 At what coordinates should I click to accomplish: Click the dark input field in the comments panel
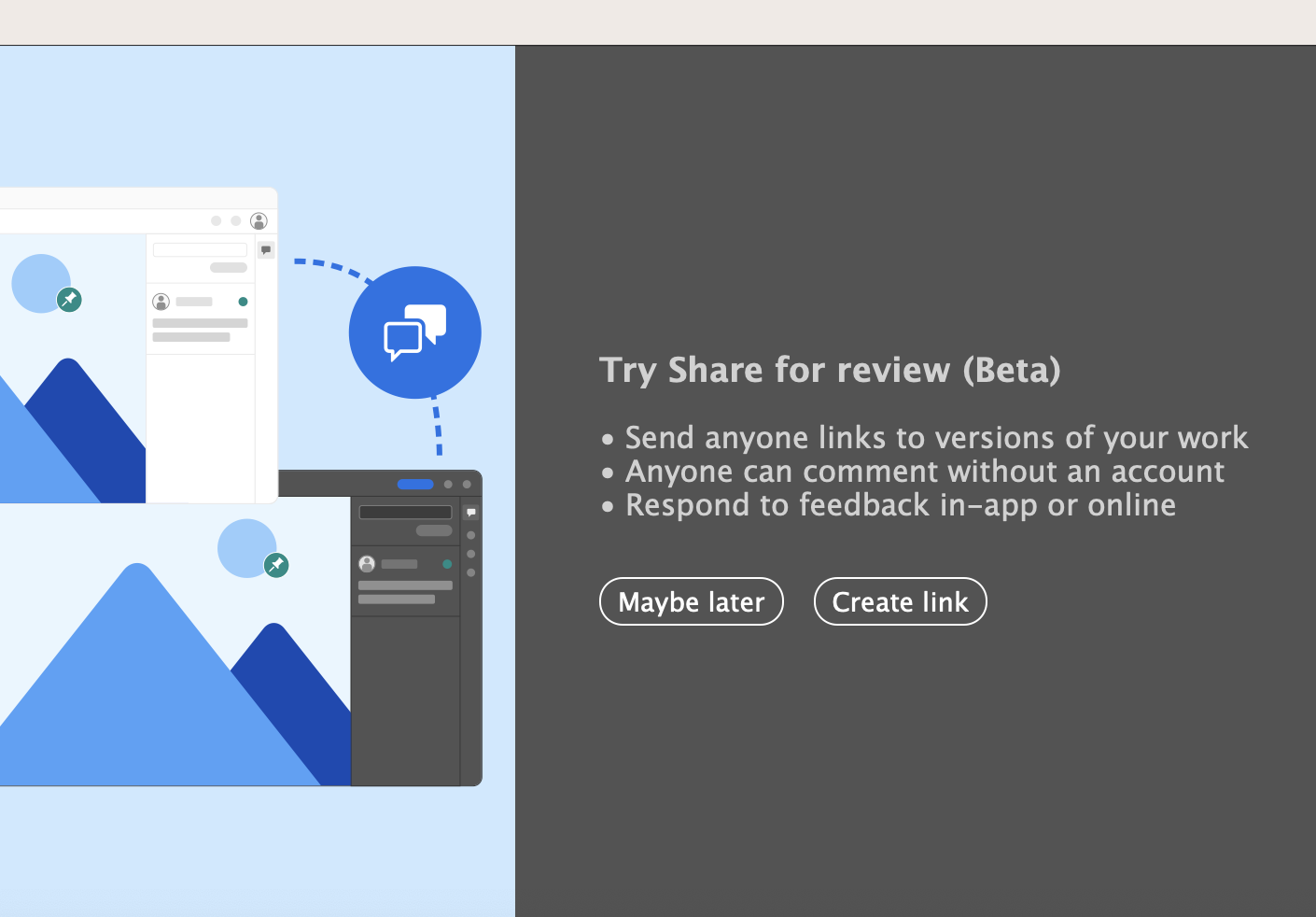(x=405, y=513)
